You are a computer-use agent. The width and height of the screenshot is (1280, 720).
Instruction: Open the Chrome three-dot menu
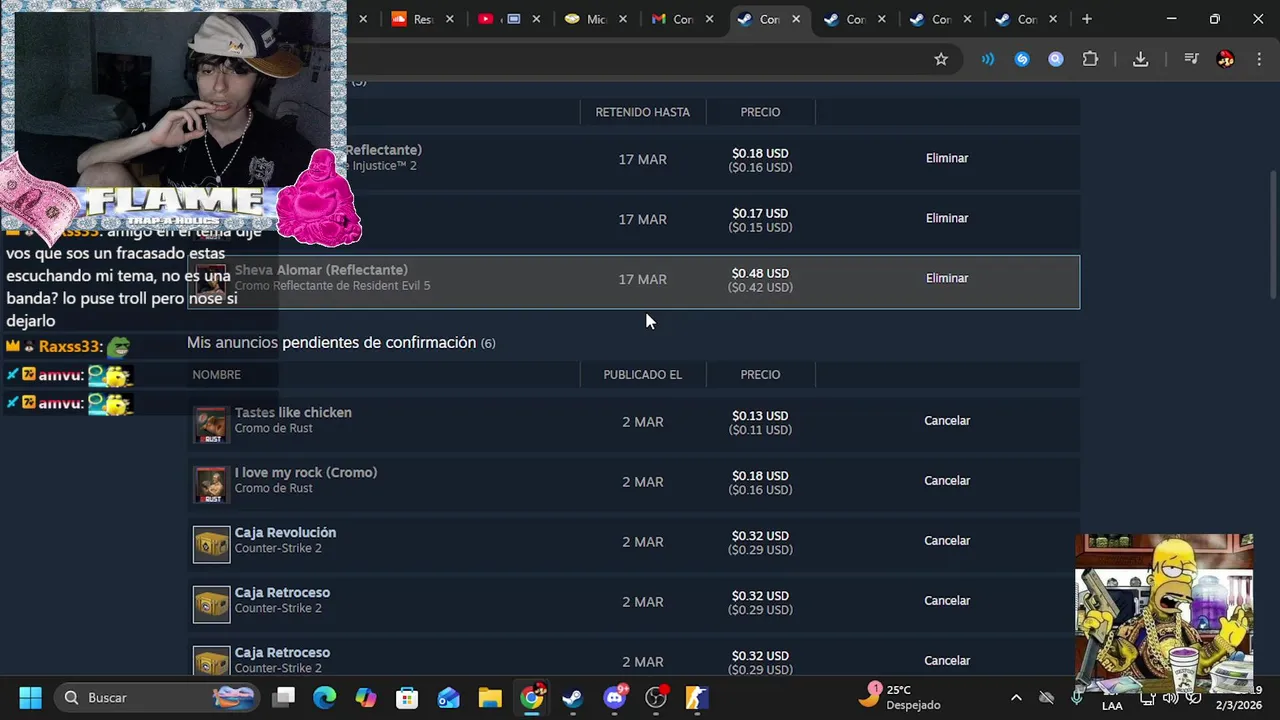(1258, 59)
